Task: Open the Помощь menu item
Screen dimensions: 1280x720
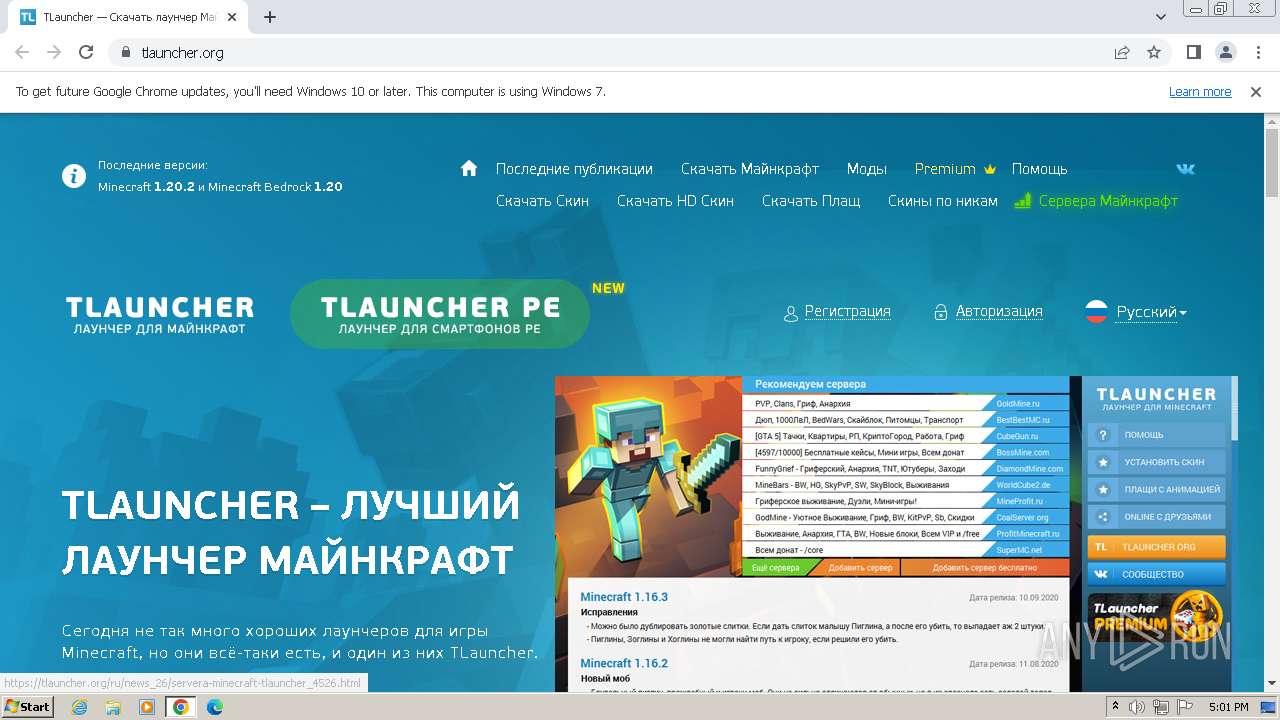Action: click(1039, 169)
